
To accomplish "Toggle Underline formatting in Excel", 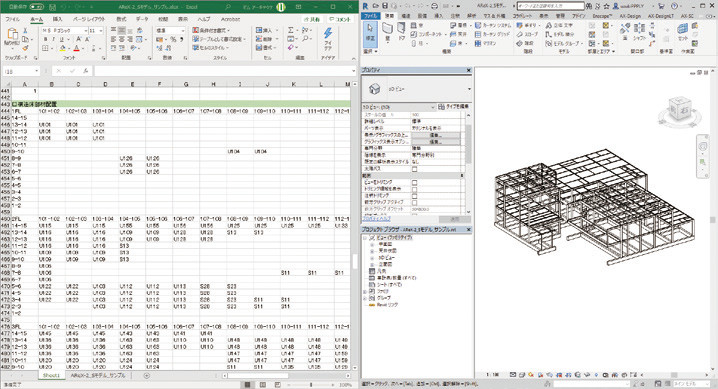I will (x=61, y=39).
